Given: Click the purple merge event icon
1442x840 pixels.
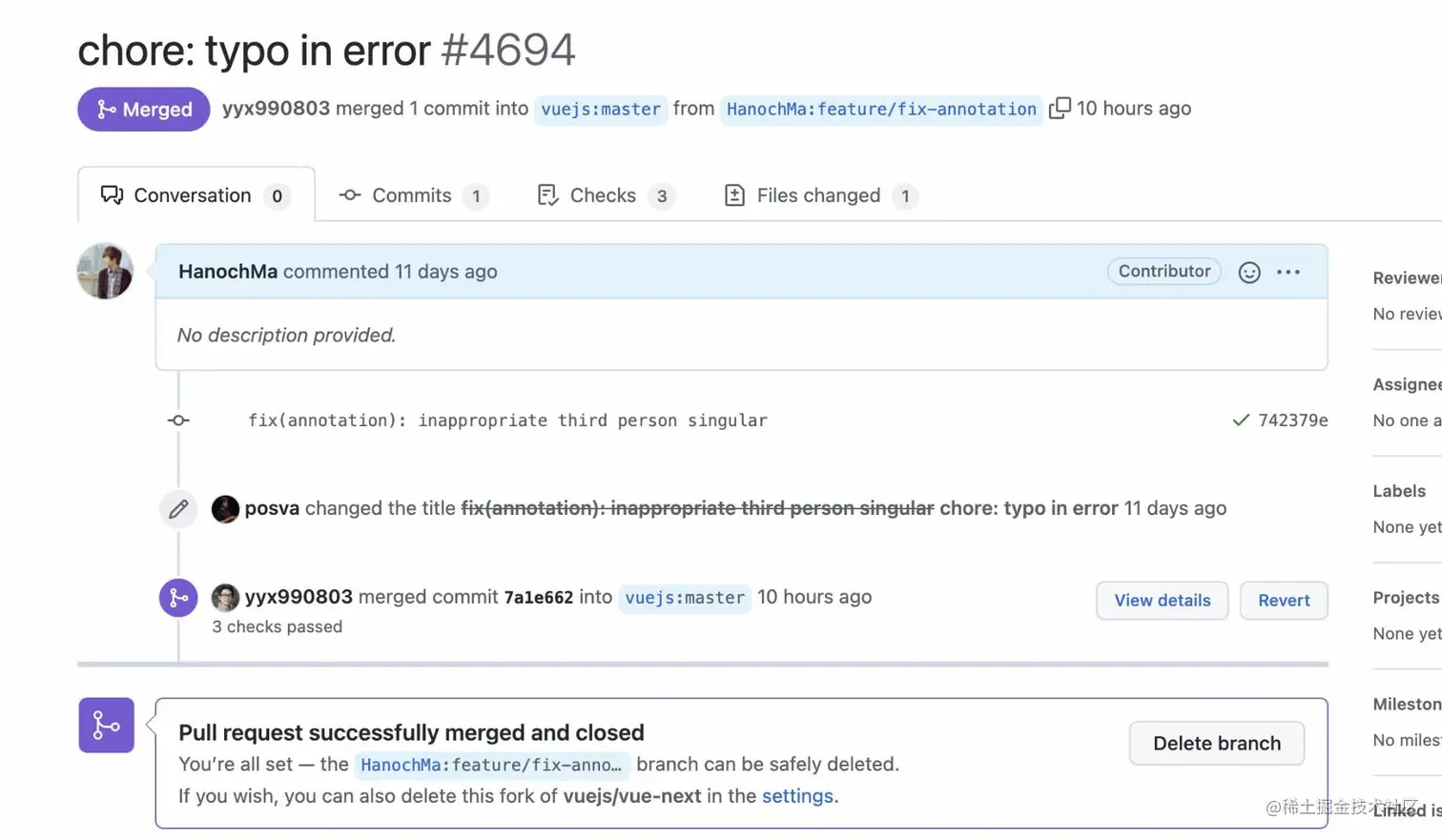Looking at the screenshot, I should [x=178, y=598].
